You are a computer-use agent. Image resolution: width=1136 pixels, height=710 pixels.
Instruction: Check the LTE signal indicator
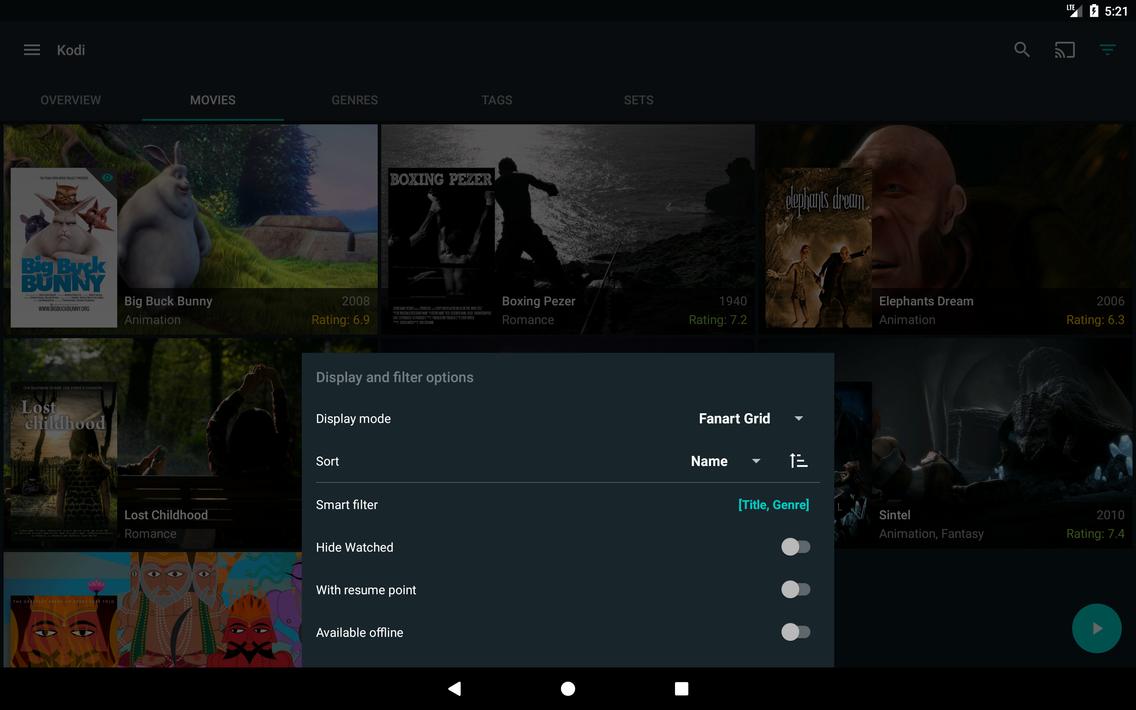1074,10
